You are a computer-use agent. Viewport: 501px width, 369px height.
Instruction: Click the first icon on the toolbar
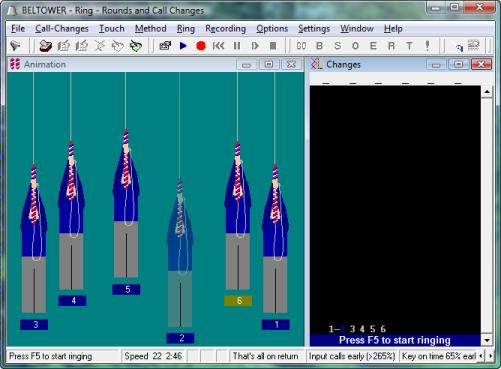15,46
